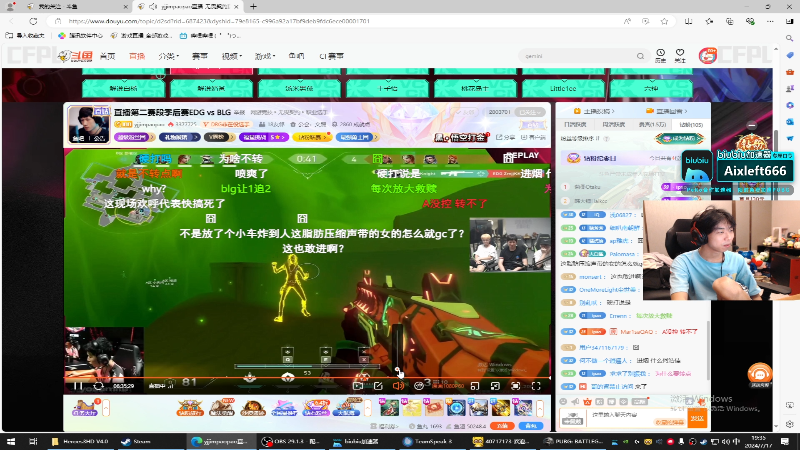Click the search magnifier icon
Viewport: 800px width, 450px height.
point(640,56)
